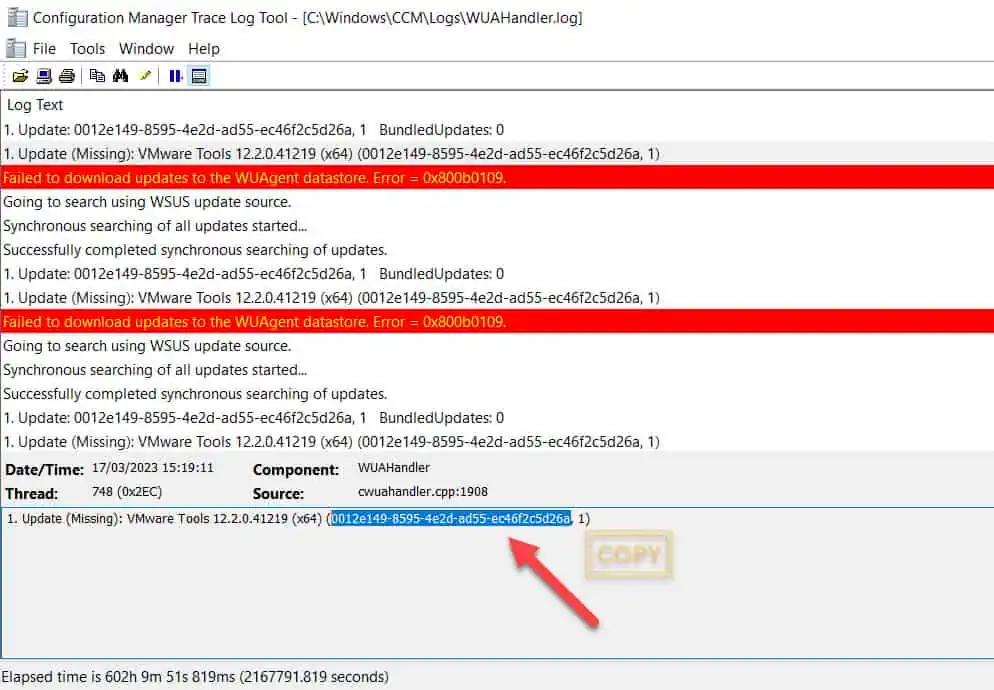Viewport: 994px width, 690px height.
Task: Click the Open on Server toolbar icon
Action: [44, 77]
